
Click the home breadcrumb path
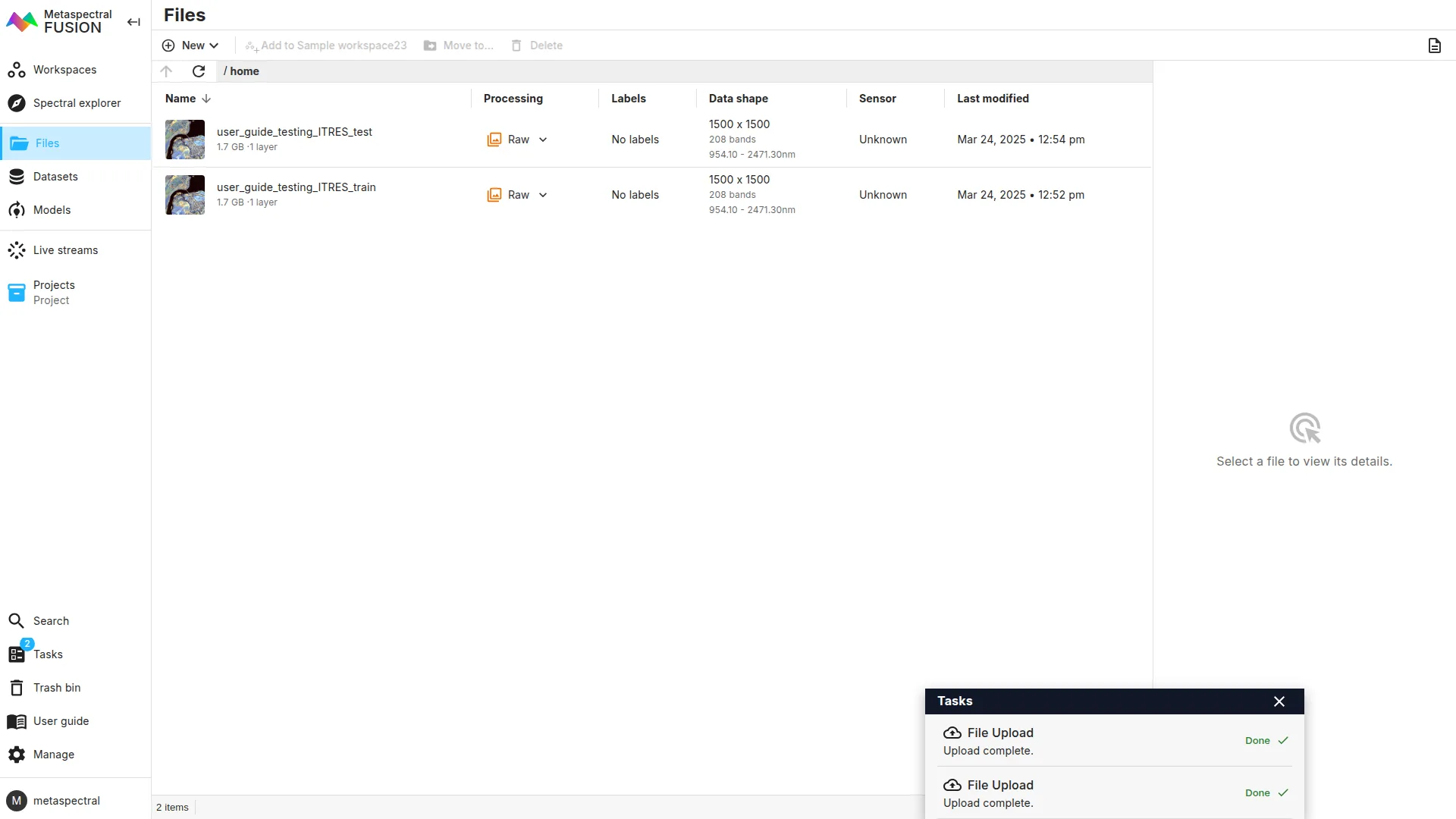244,71
